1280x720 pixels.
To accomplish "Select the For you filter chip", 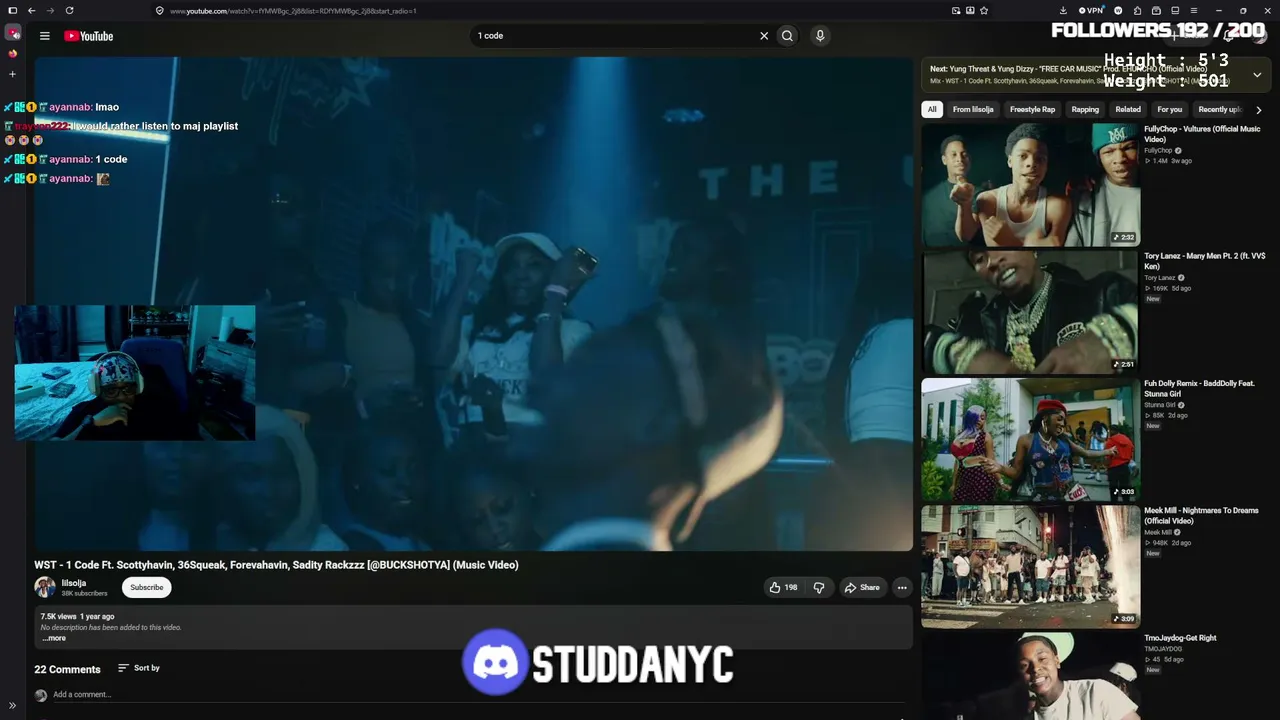I will pos(1169,109).
